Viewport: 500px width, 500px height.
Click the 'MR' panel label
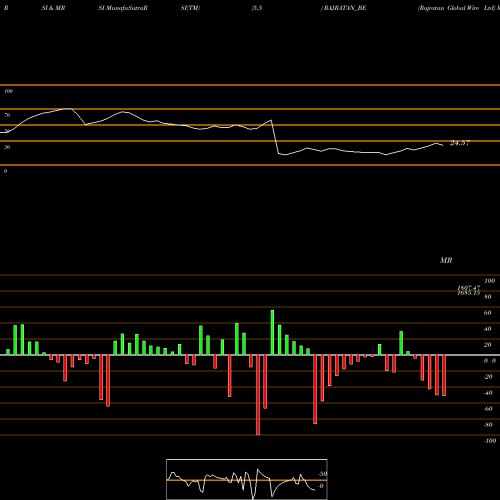tap(446, 260)
